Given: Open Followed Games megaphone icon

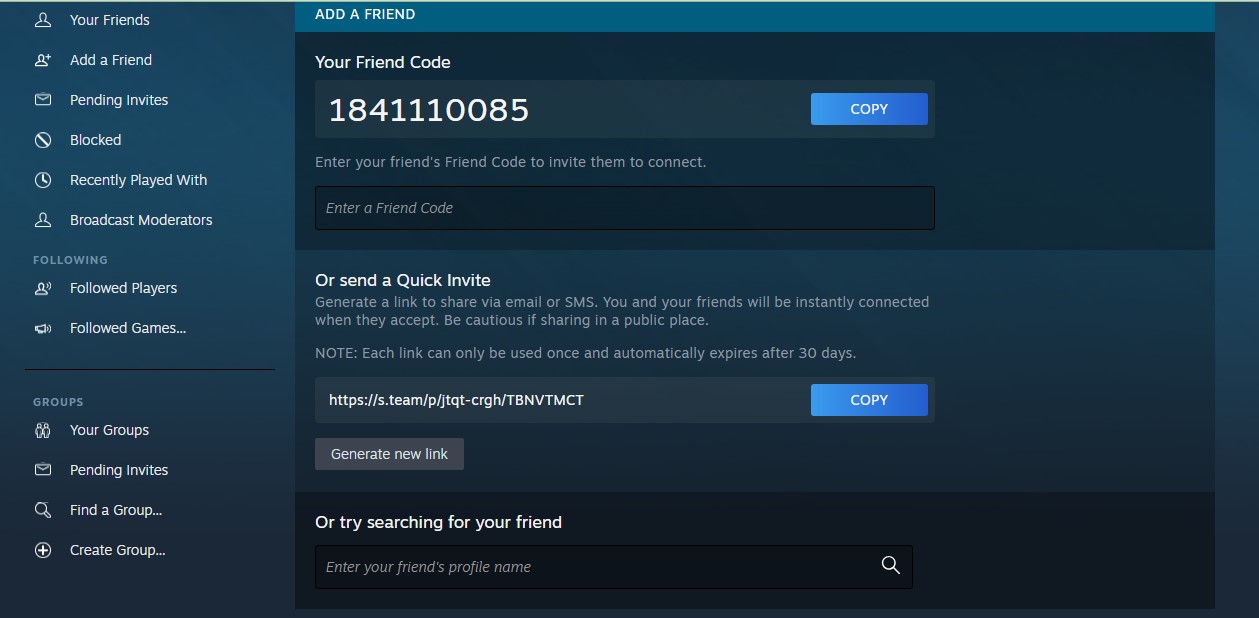Looking at the screenshot, I should point(42,327).
